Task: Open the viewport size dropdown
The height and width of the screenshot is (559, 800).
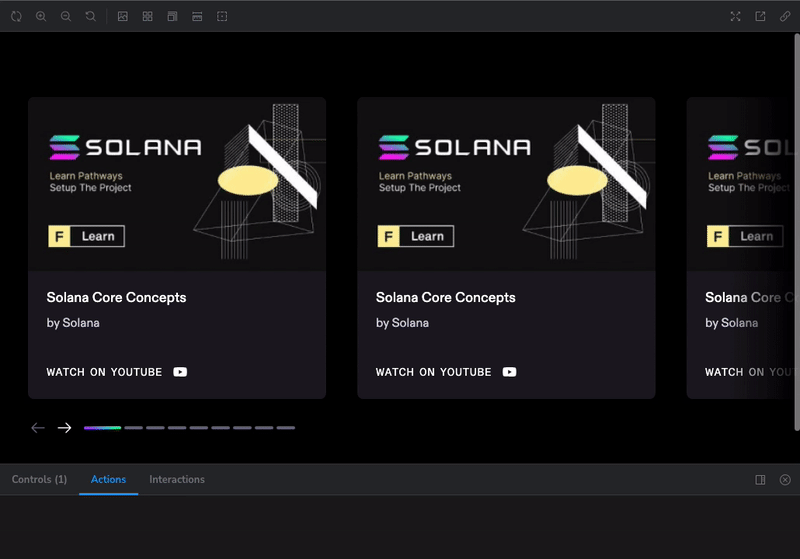Action: 172,16
